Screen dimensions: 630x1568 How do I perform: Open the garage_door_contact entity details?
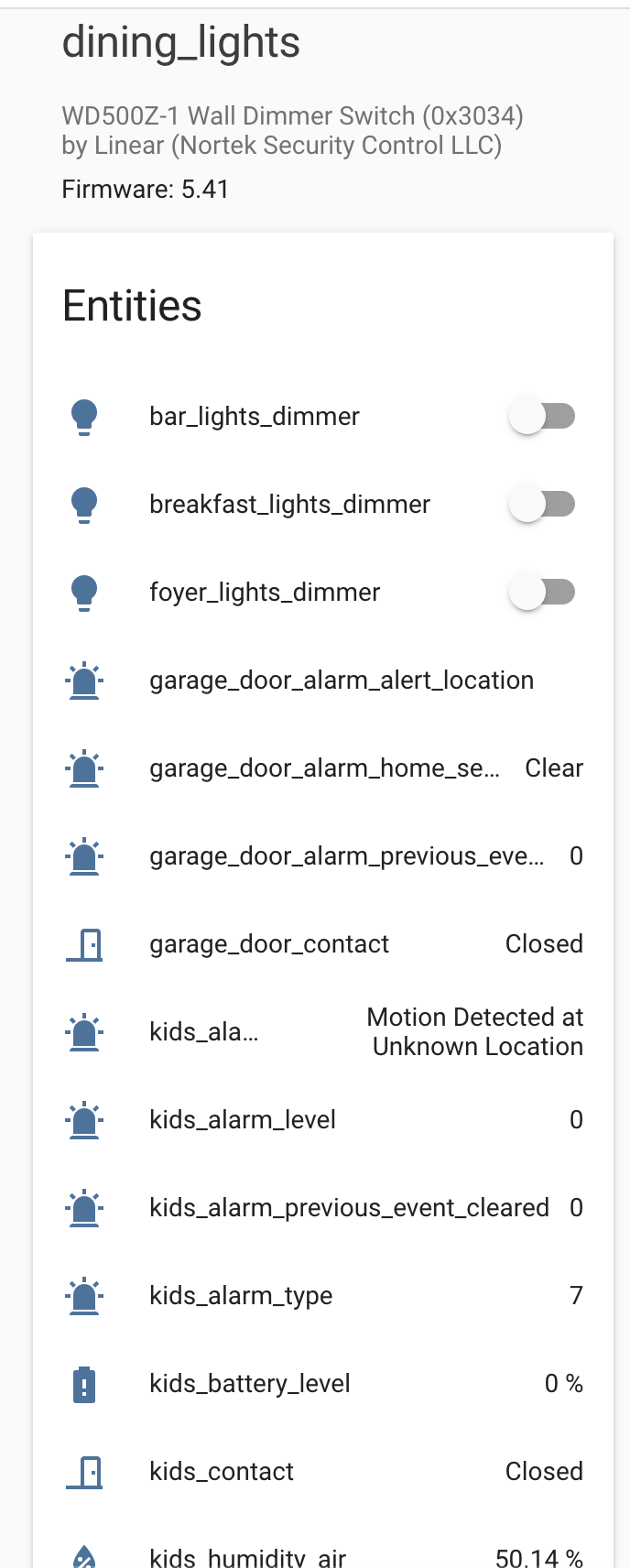coord(268,943)
